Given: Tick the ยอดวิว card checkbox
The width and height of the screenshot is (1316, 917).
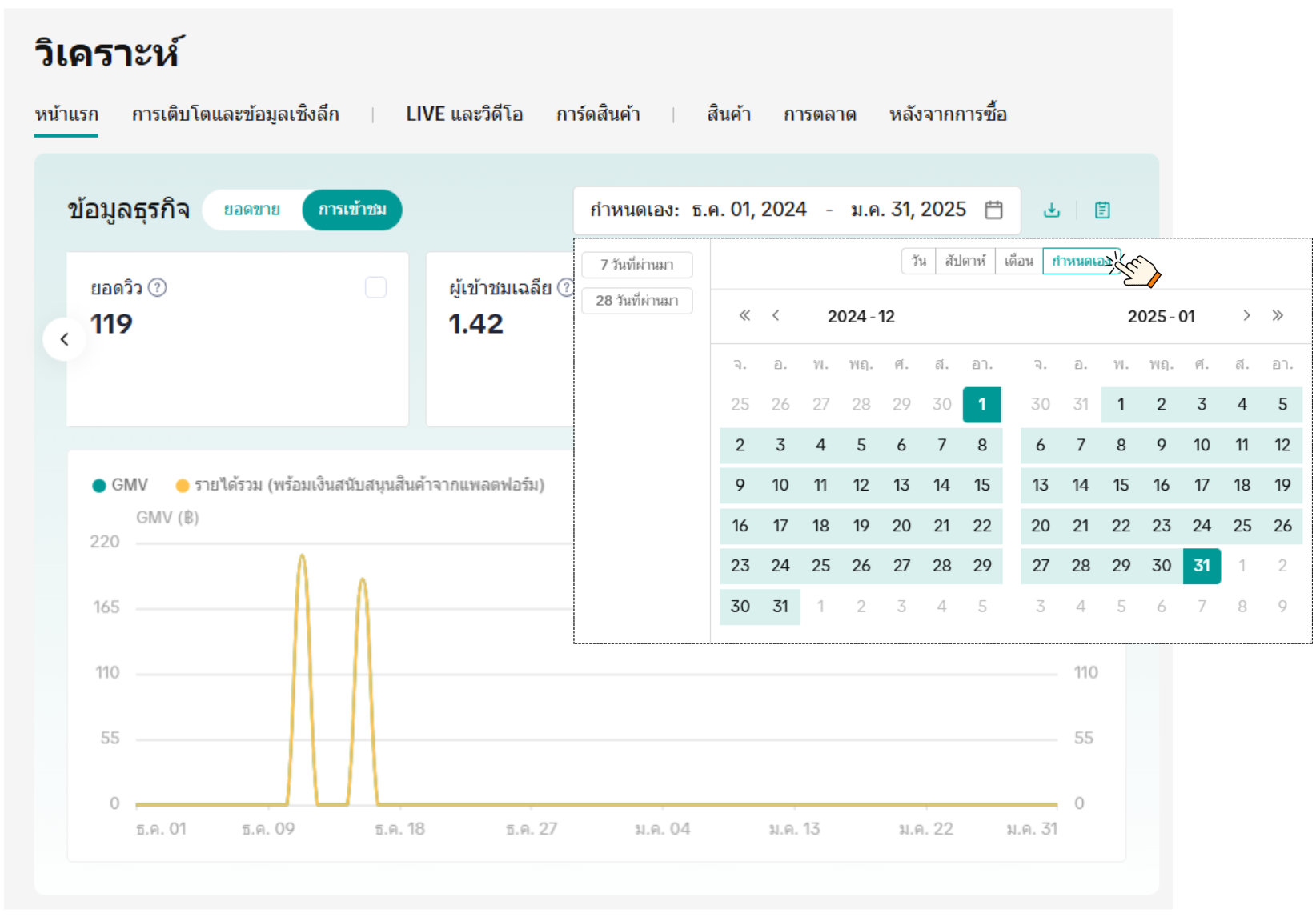Looking at the screenshot, I should 375,287.
